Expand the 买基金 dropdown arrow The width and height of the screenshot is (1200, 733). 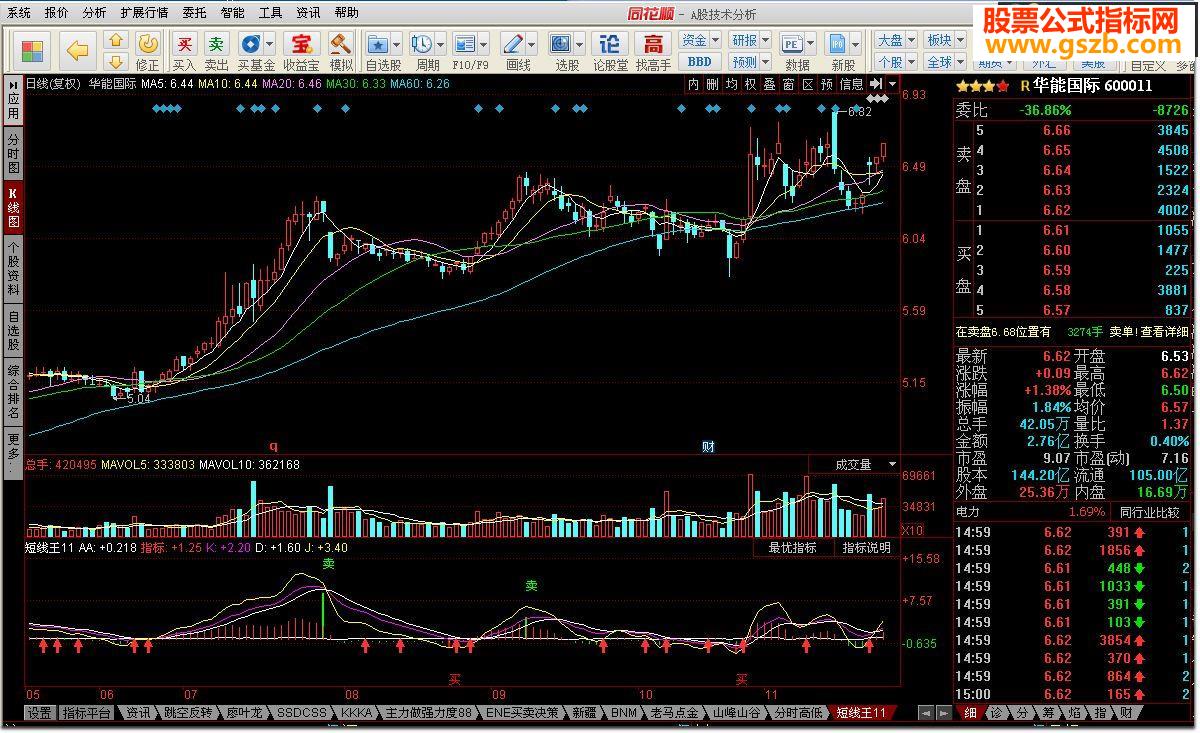point(270,45)
